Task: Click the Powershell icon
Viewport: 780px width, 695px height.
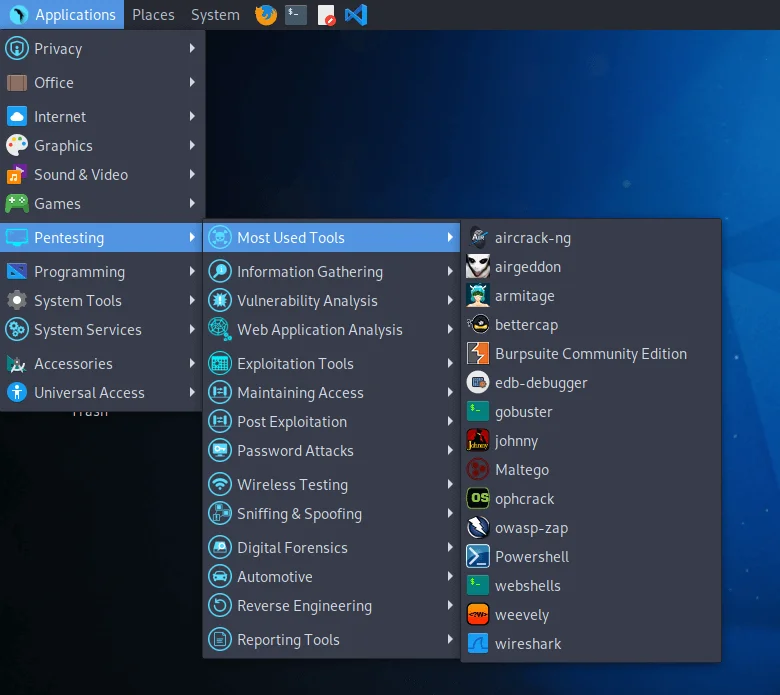Action: 478,557
